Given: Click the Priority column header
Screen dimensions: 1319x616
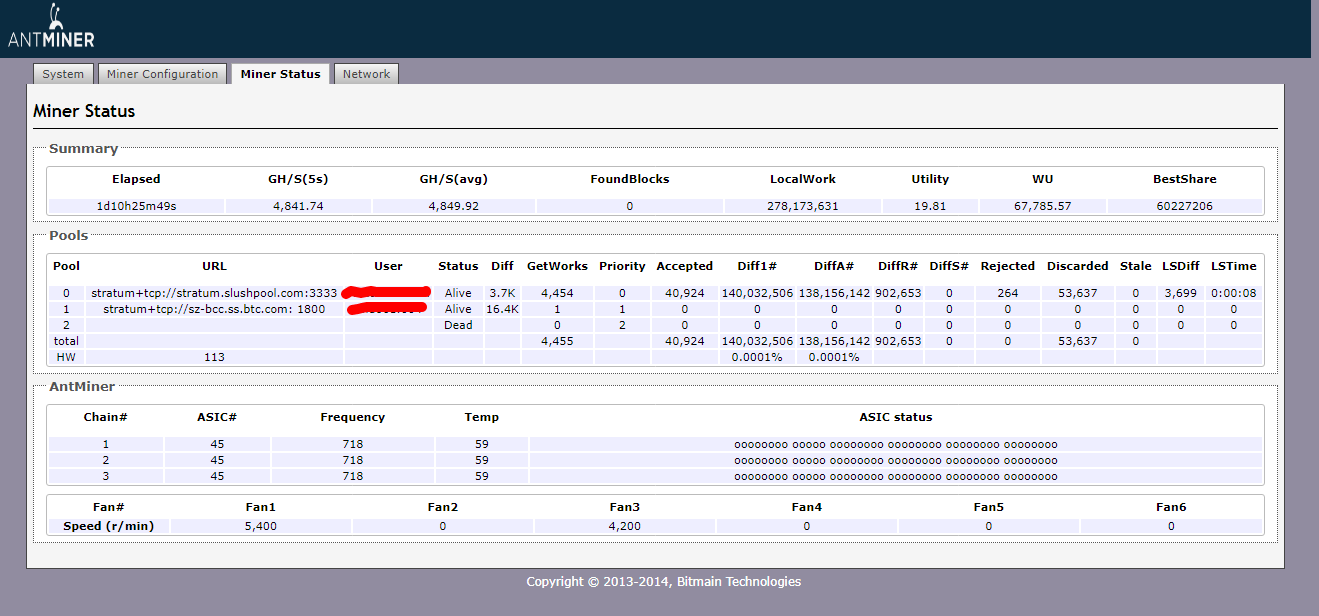Looking at the screenshot, I should tap(622, 266).
